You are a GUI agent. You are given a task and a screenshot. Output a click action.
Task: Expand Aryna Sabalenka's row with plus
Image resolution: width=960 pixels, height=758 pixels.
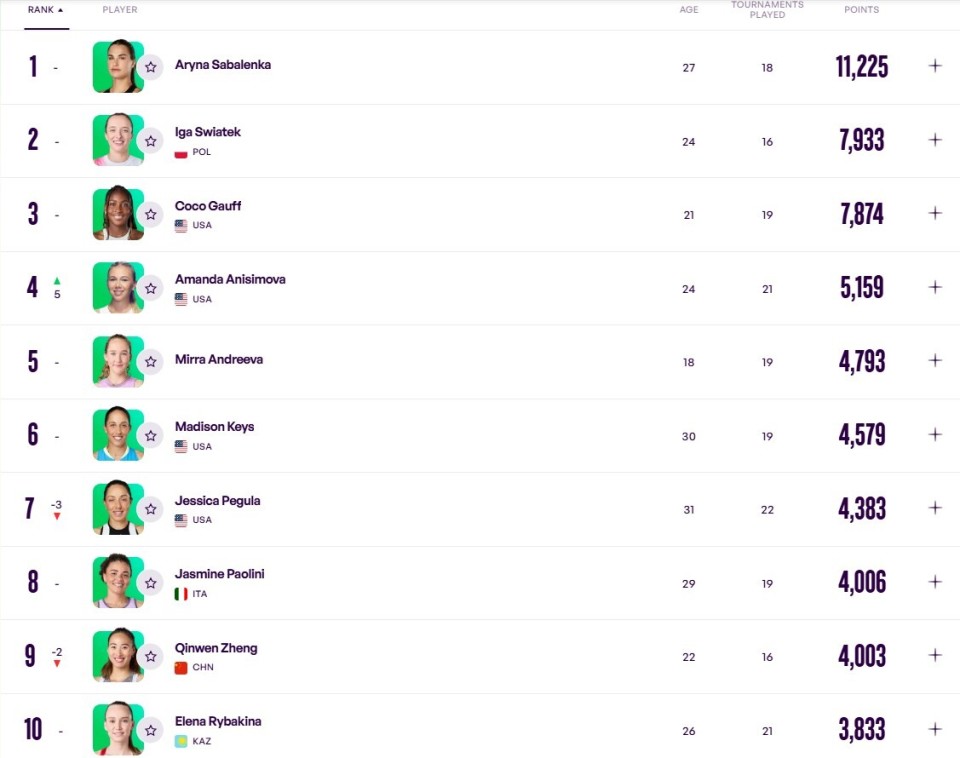935,66
